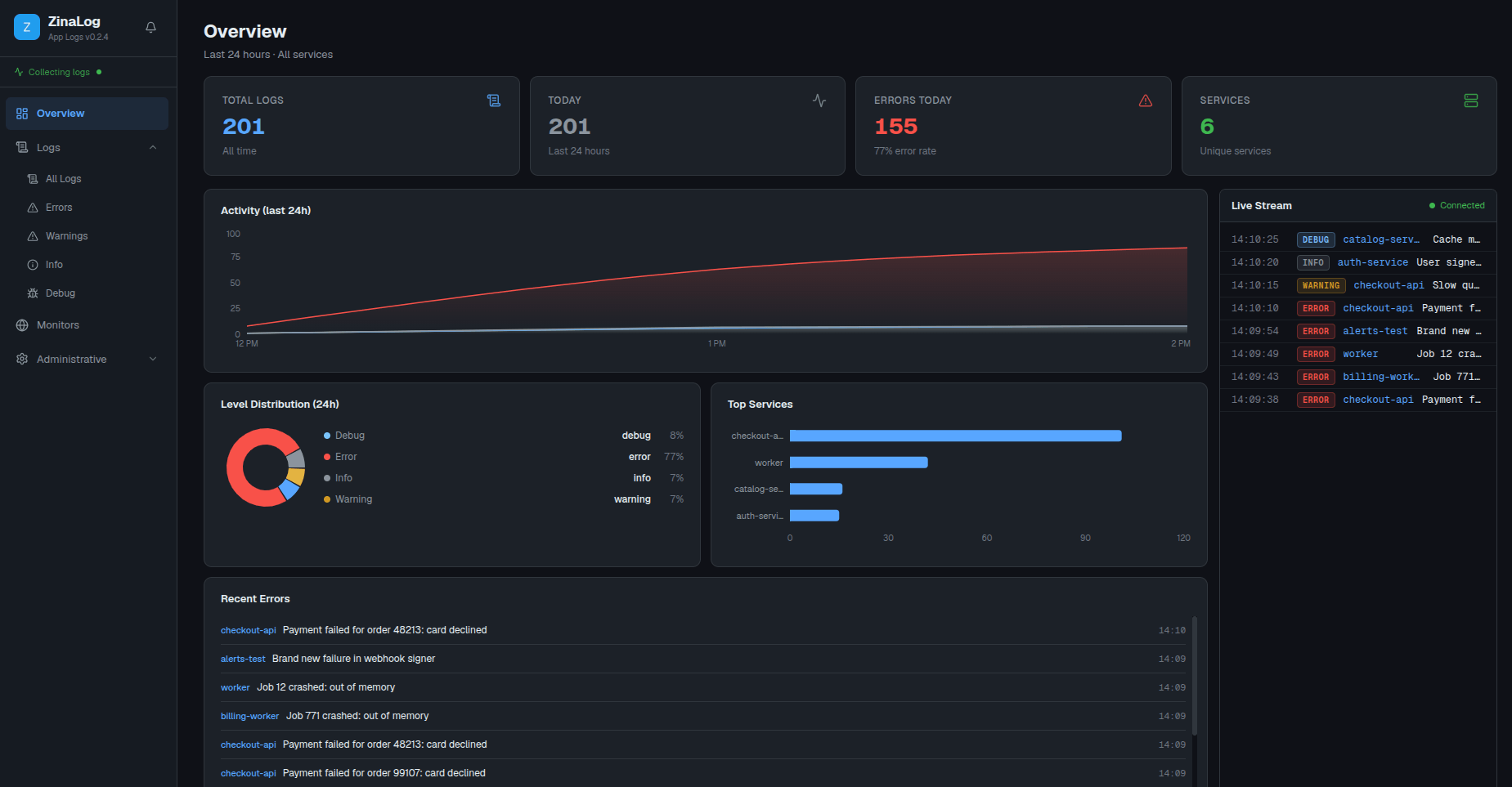This screenshot has height=787, width=1512.
Task: Click the Error legend color dot
Action: point(327,457)
